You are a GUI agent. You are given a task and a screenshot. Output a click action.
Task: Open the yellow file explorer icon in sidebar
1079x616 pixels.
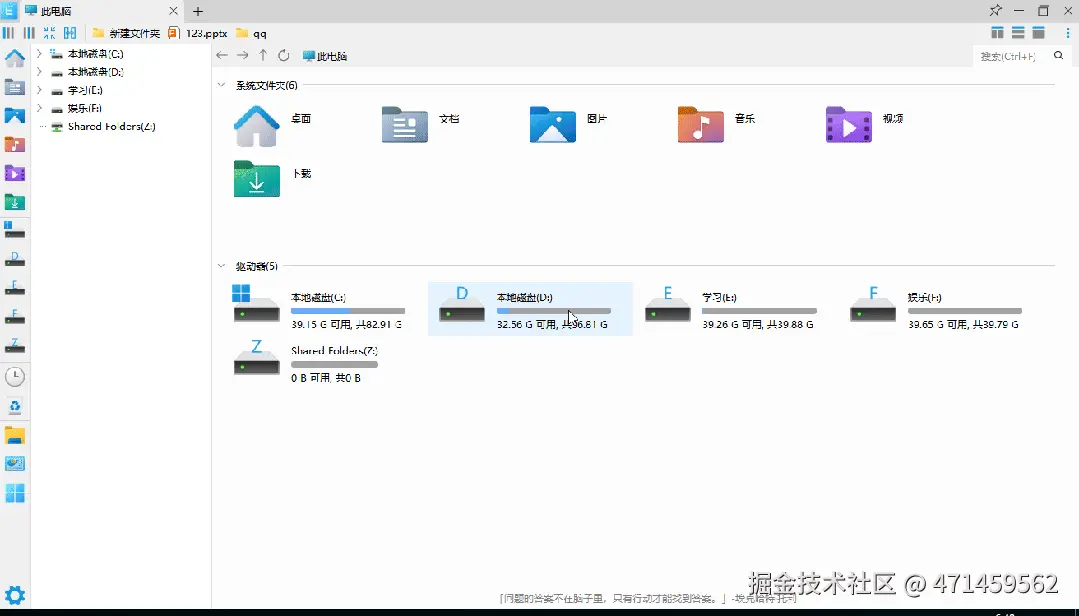(14, 435)
